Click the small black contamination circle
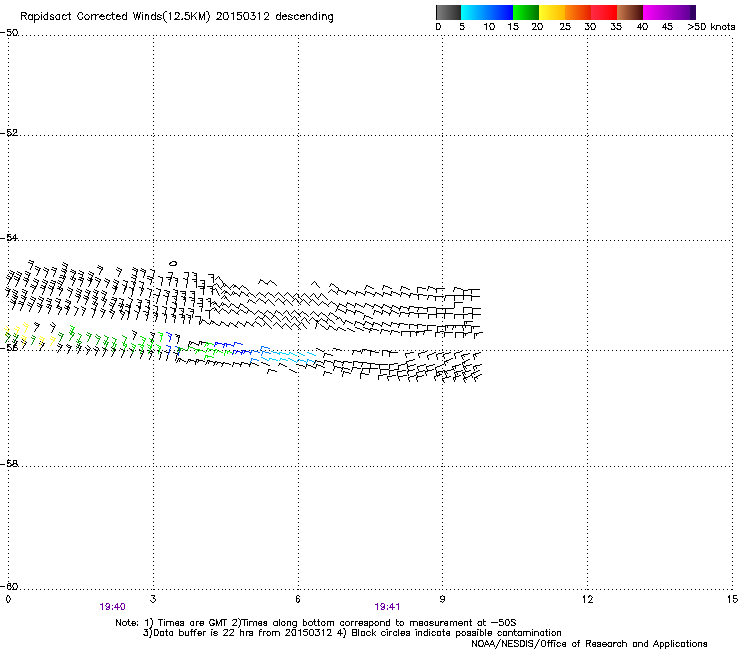Screen dimensions: 740x650 point(173,263)
